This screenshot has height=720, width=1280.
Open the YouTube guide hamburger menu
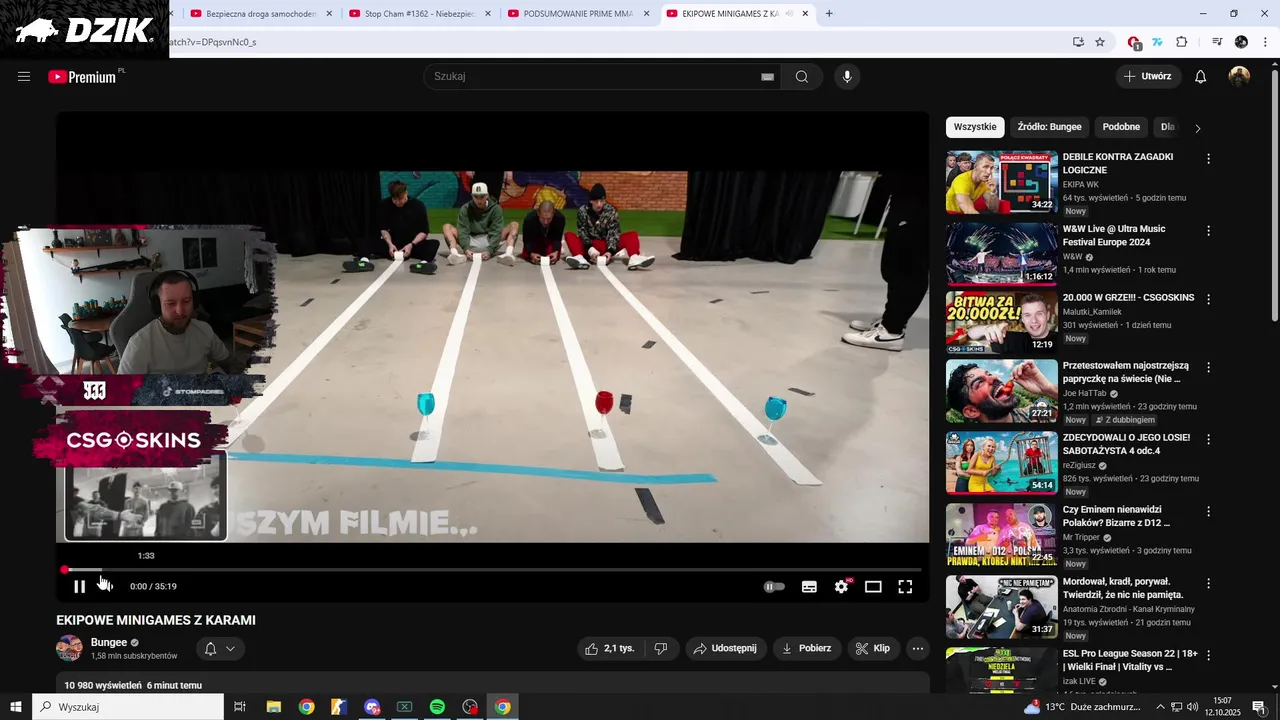click(24, 76)
